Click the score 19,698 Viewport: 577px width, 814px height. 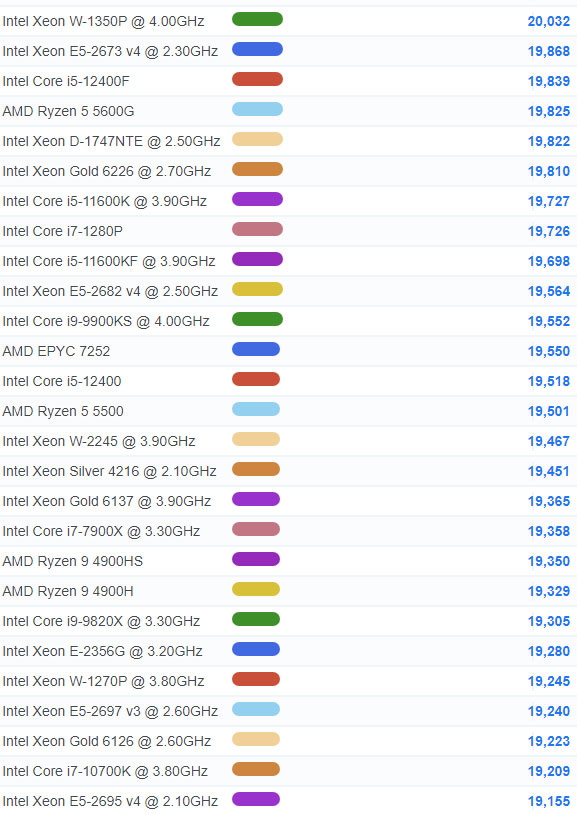pos(549,261)
